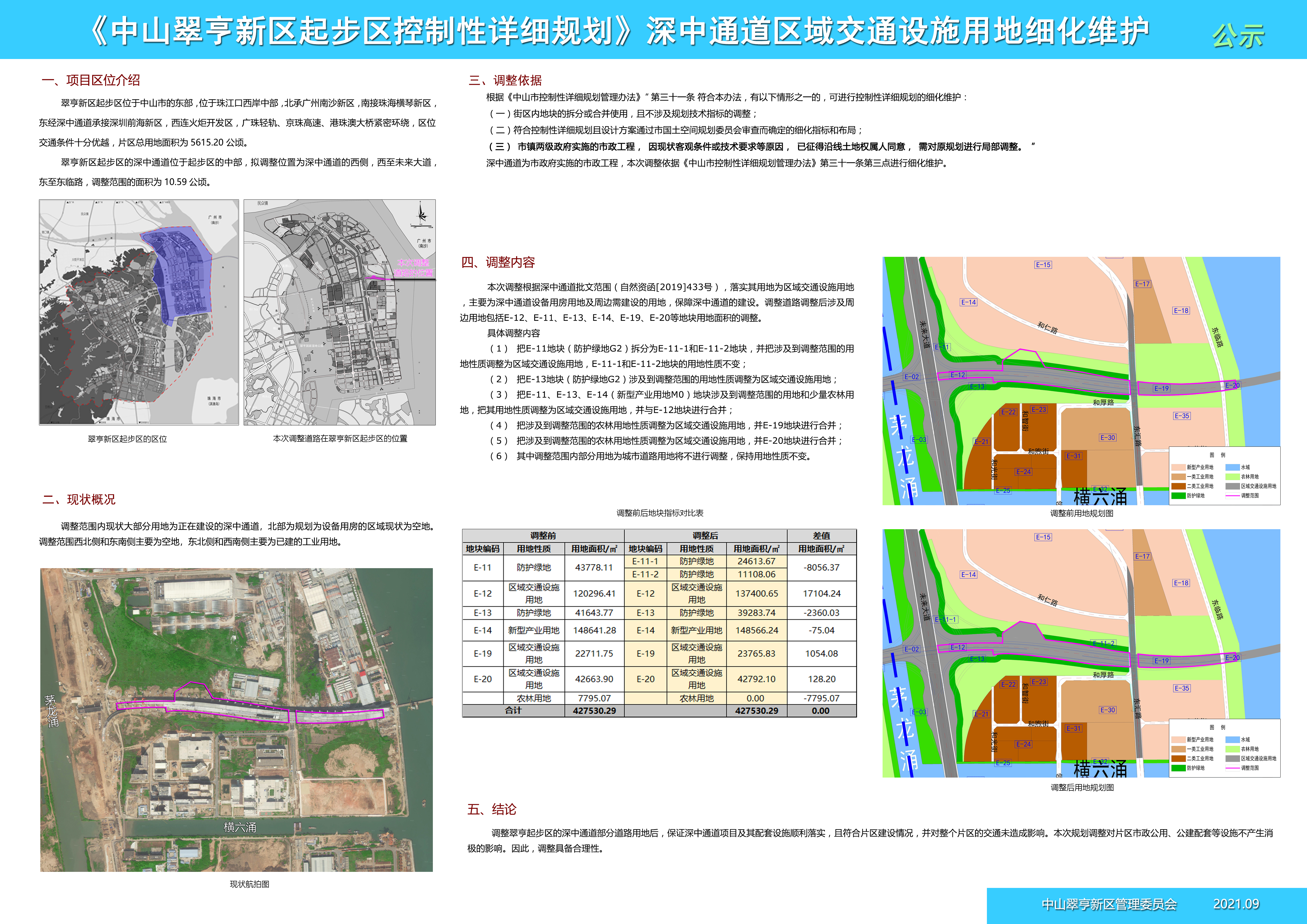
Task: Click the 调整后 column header in table
Action: (705, 535)
